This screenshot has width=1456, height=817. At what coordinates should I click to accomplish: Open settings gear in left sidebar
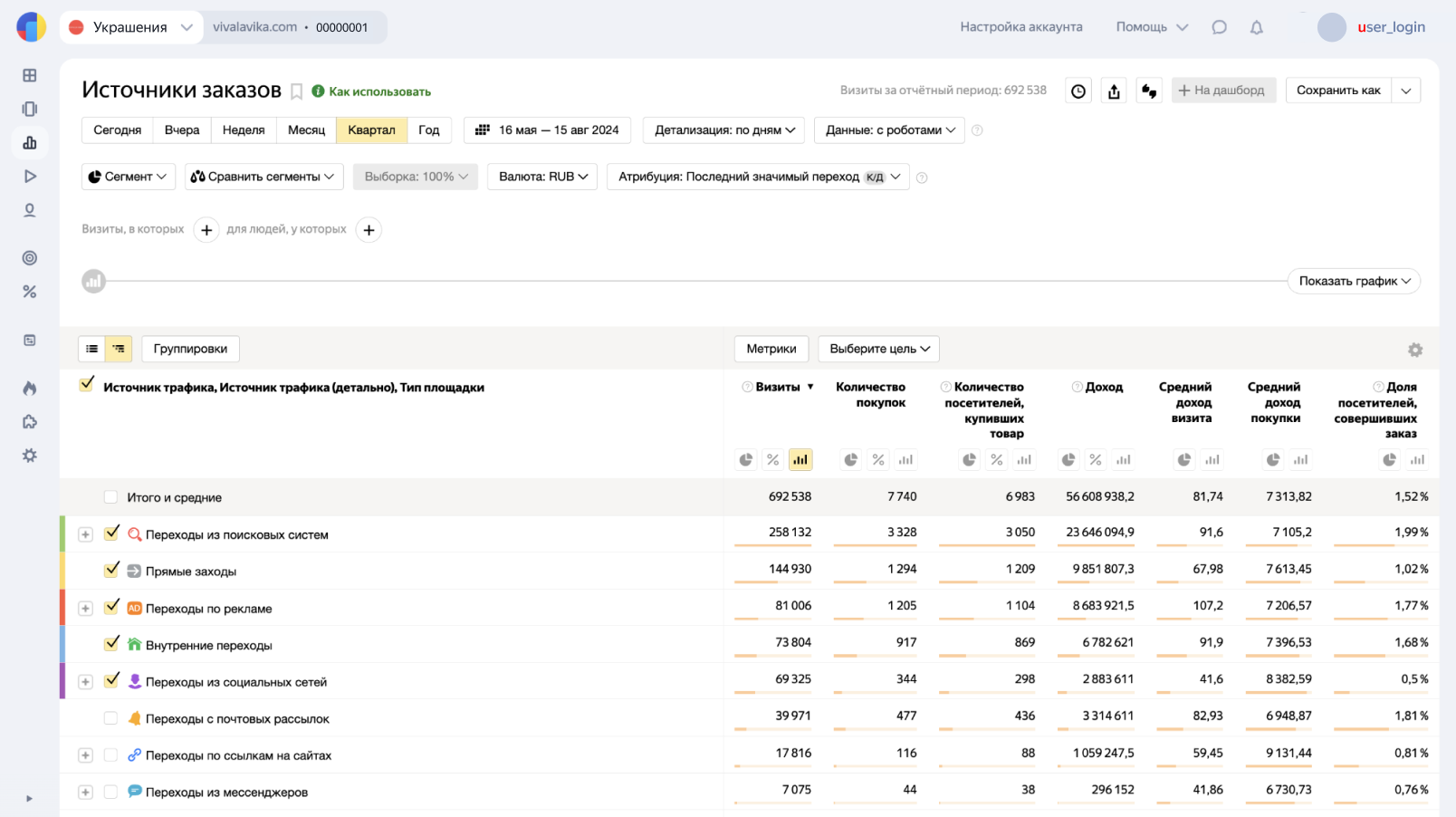coord(30,456)
